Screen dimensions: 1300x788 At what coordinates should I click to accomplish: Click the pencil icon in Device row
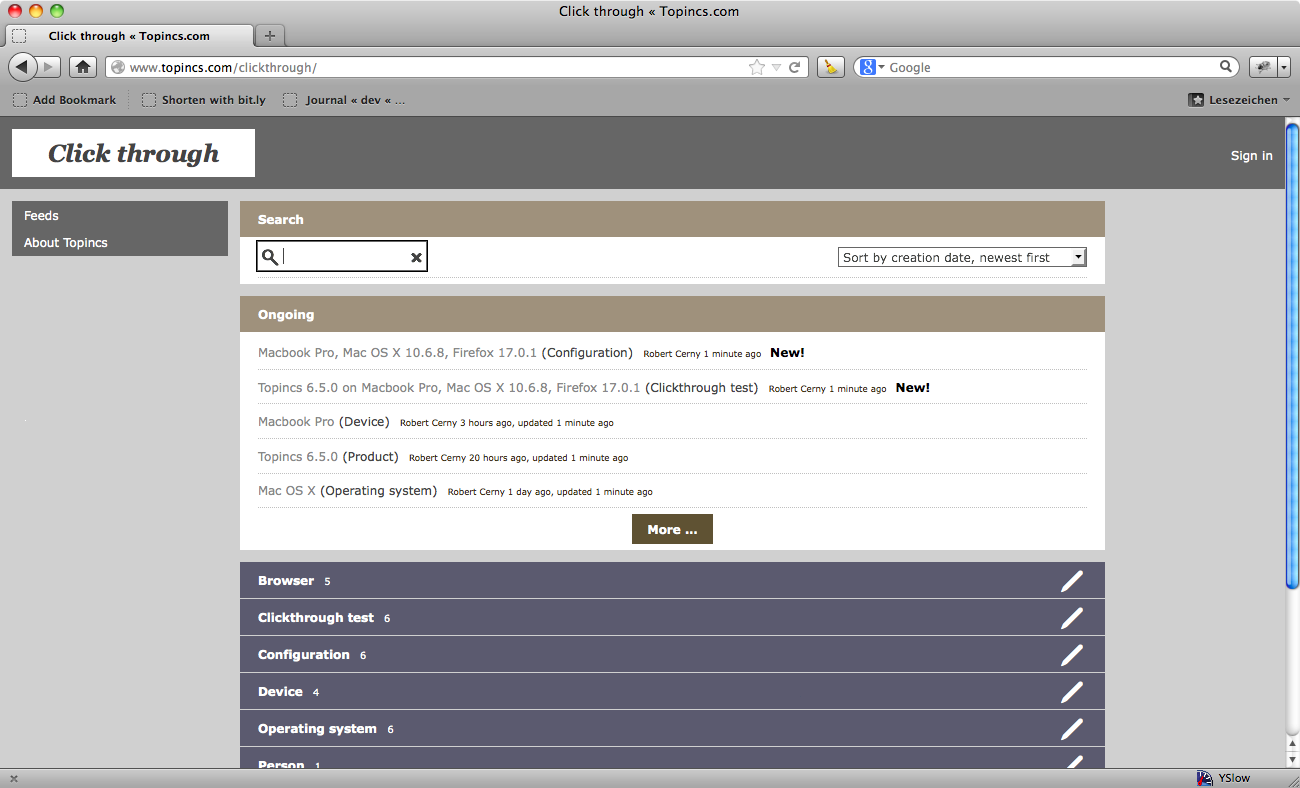pyautogui.click(x=1071, y=692)
